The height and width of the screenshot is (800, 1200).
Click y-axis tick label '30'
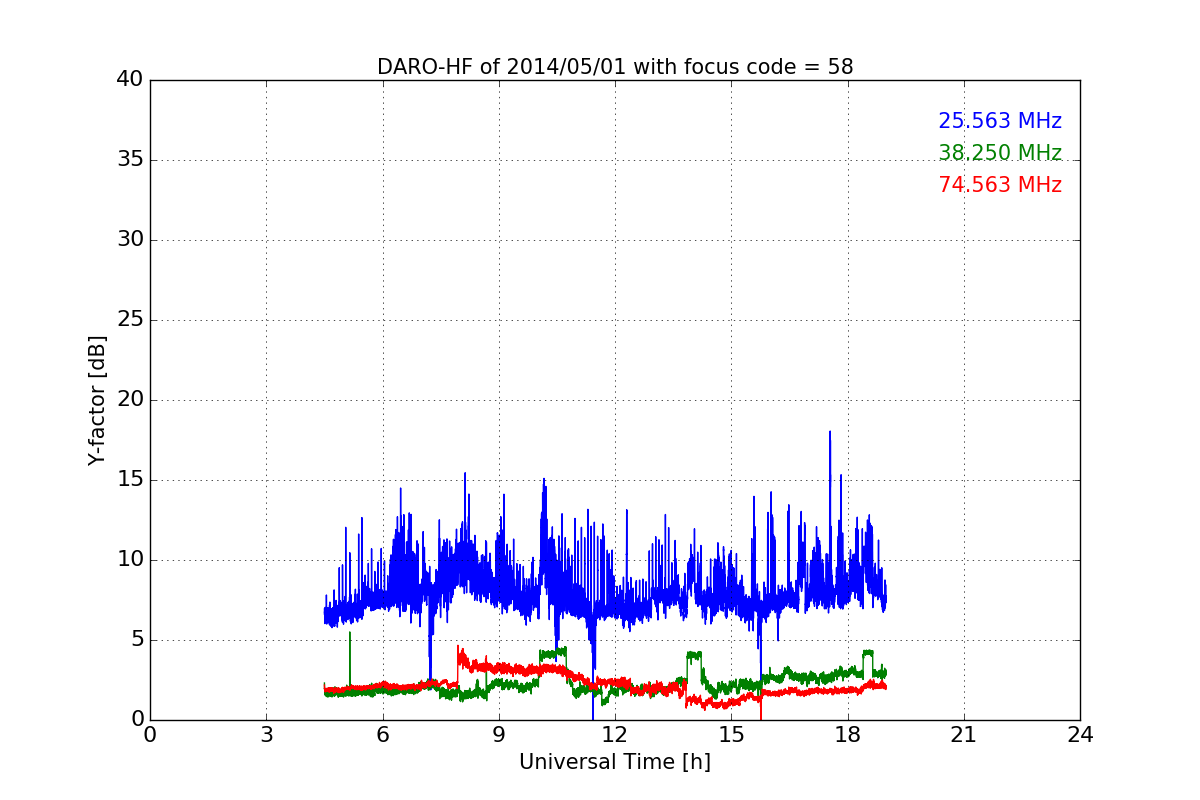130,240
